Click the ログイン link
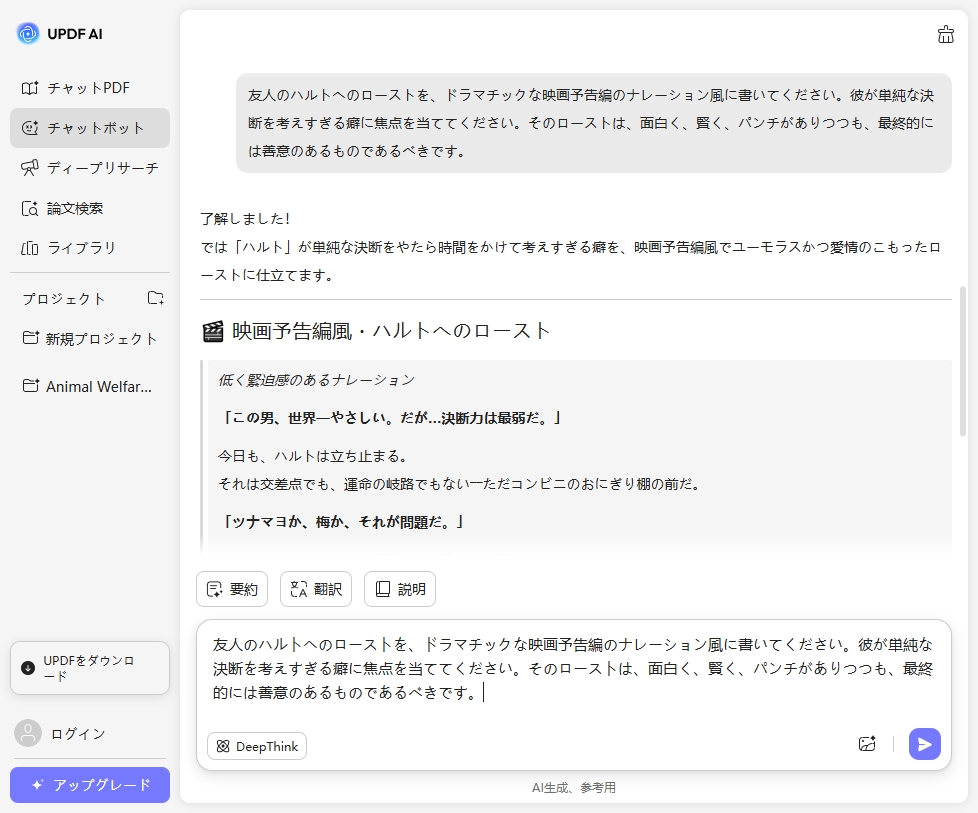This screenshot has height=813, width=978. (60, 733)
